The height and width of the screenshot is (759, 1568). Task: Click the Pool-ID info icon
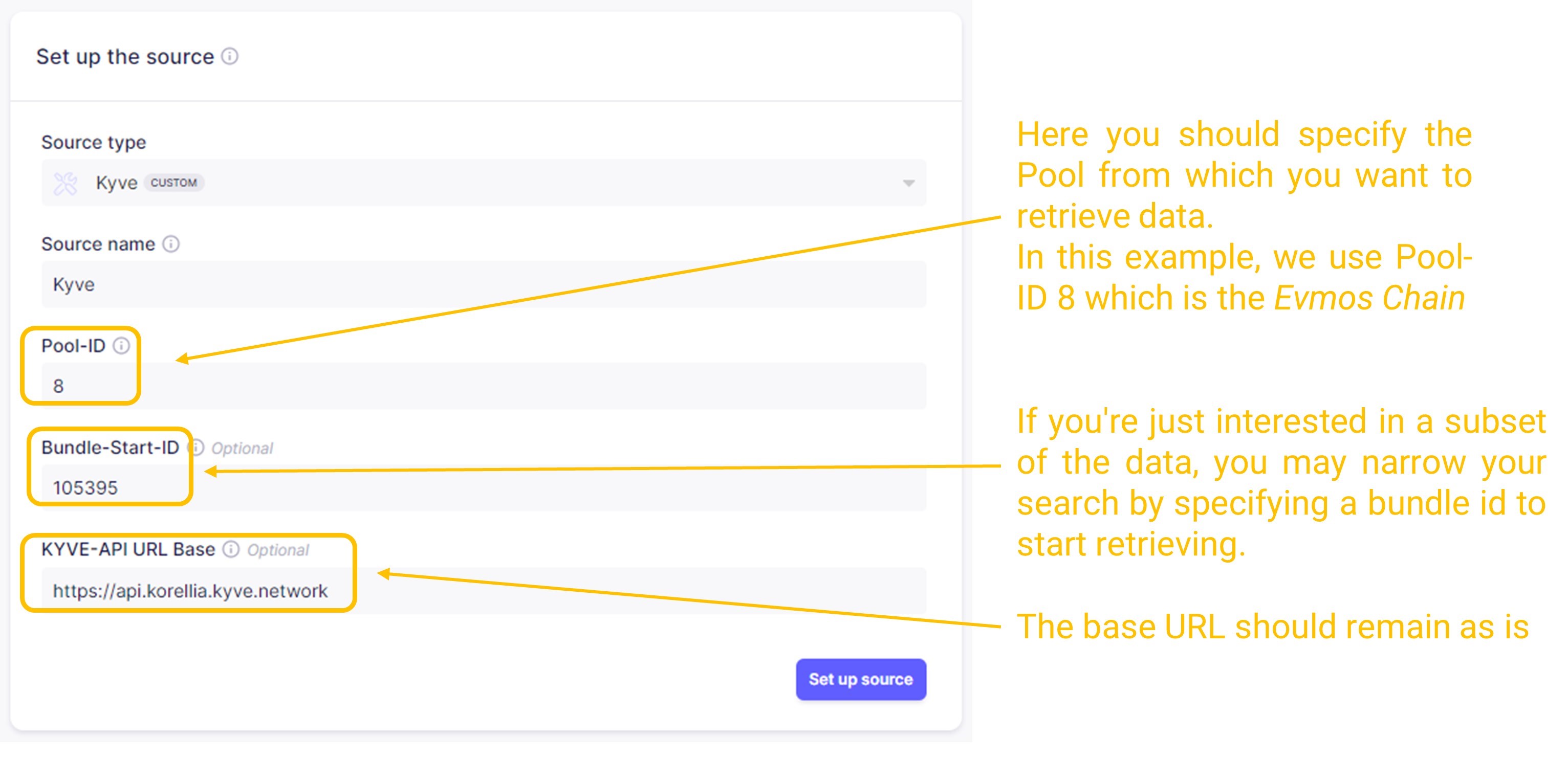(x=122, y=346)
